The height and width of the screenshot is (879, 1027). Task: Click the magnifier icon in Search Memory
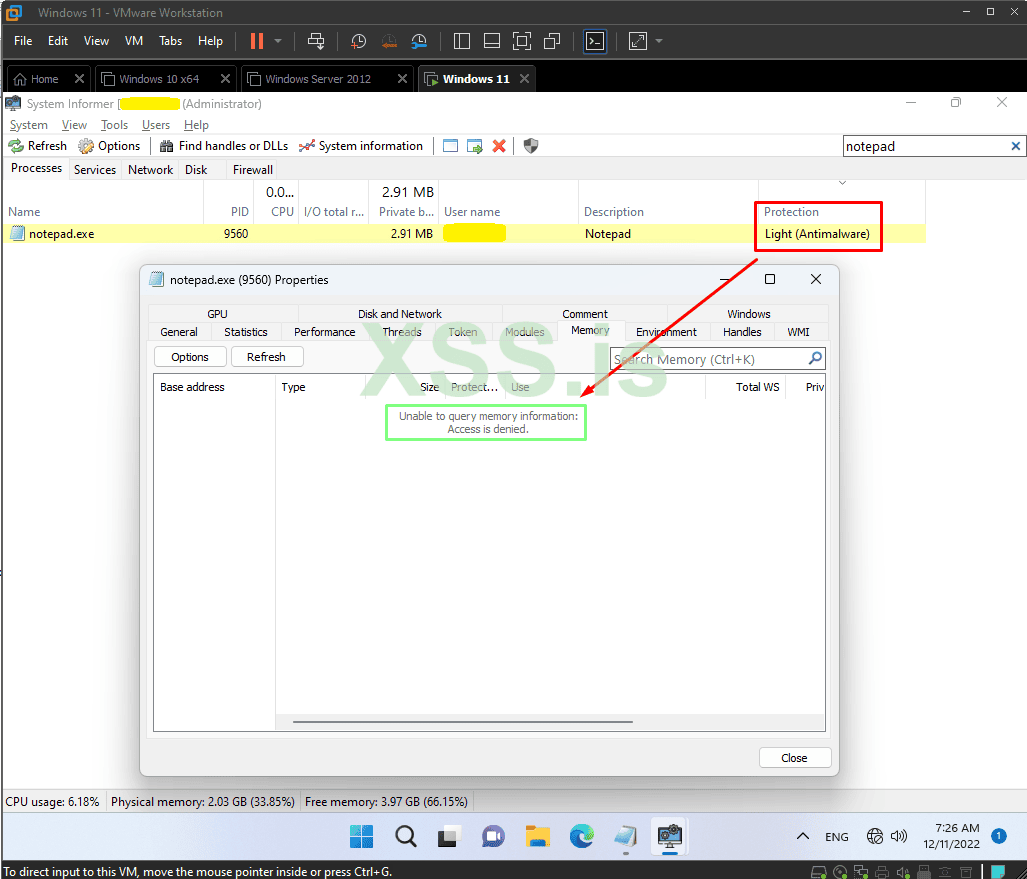[x=815, y=358]
